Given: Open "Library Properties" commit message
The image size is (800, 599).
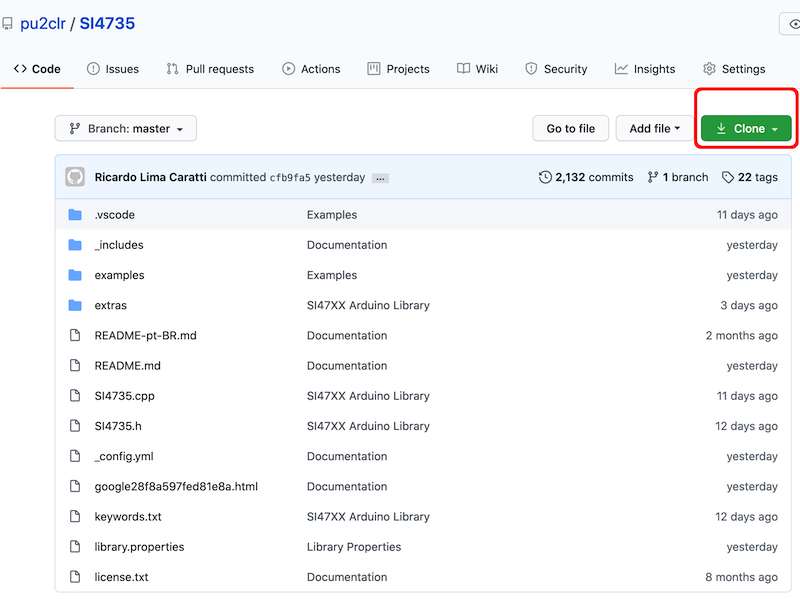Looking at the screenshot, I should 354,546.
